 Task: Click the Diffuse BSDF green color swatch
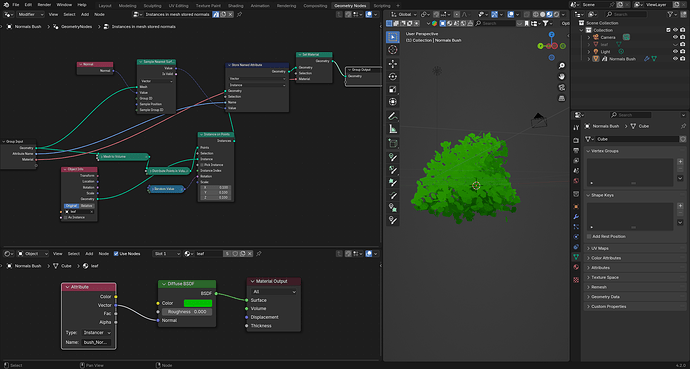click(198, 303)
